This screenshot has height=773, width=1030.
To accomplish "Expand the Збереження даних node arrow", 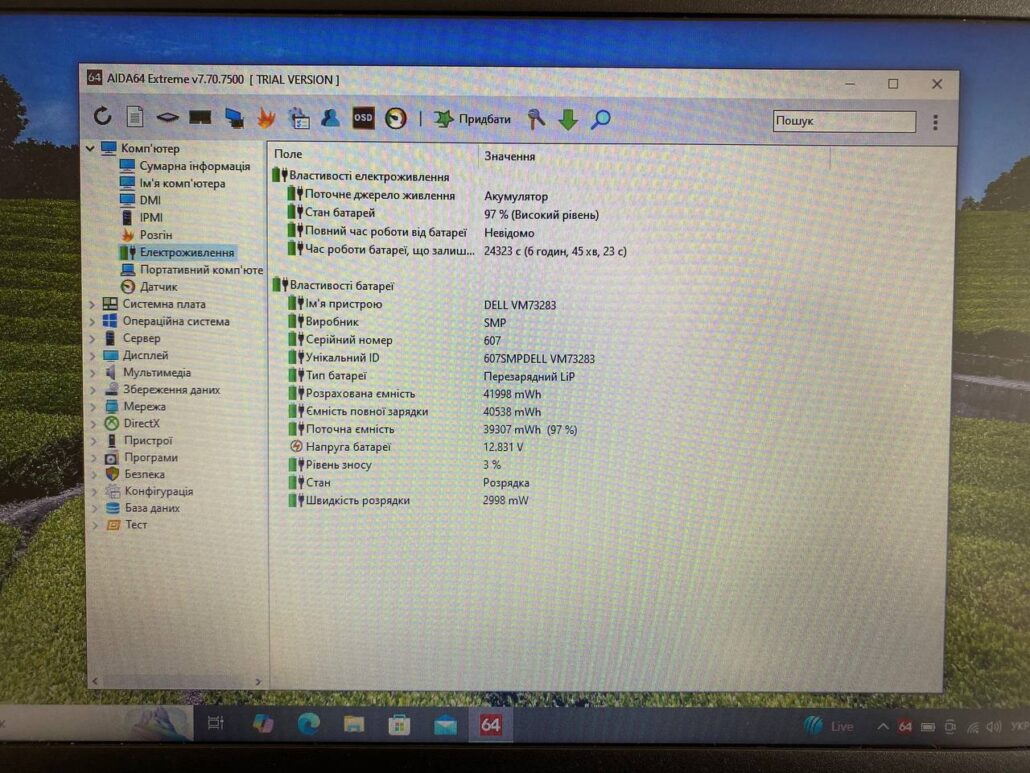I will (x=93, y=390).
